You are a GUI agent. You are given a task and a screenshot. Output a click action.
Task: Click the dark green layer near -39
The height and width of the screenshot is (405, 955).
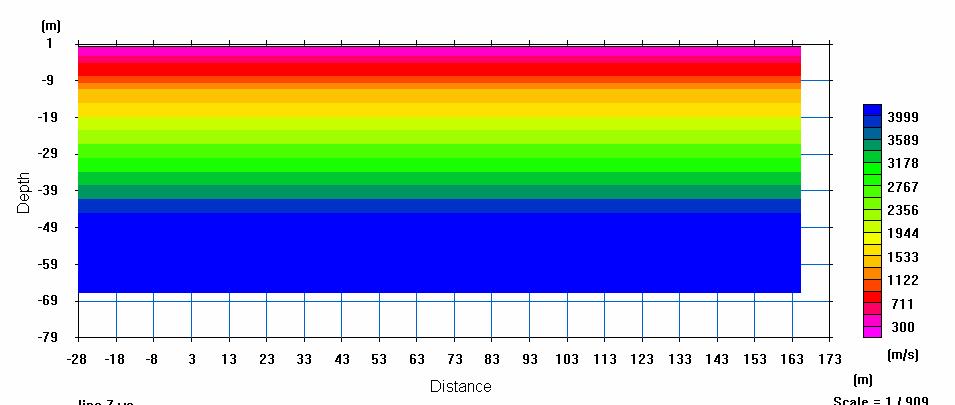439,192
